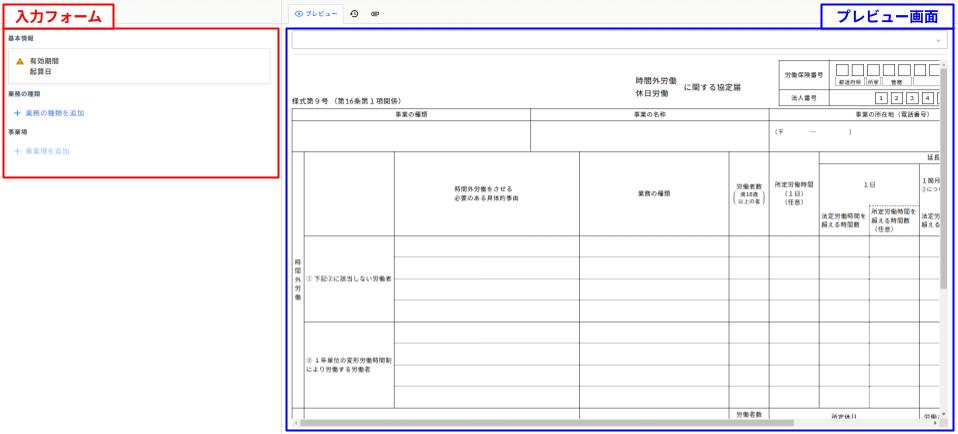This screenshot has height=434, width=958.
Task: Click the 事業の名称 column header
Action: (649, 114)
